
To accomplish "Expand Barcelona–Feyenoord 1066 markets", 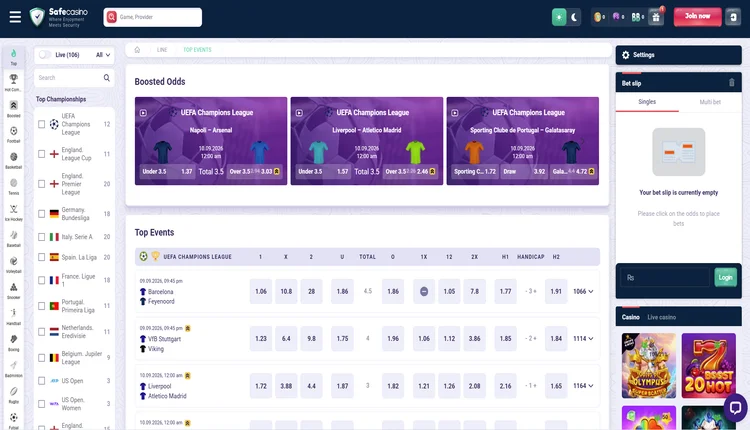I will 583,291.
